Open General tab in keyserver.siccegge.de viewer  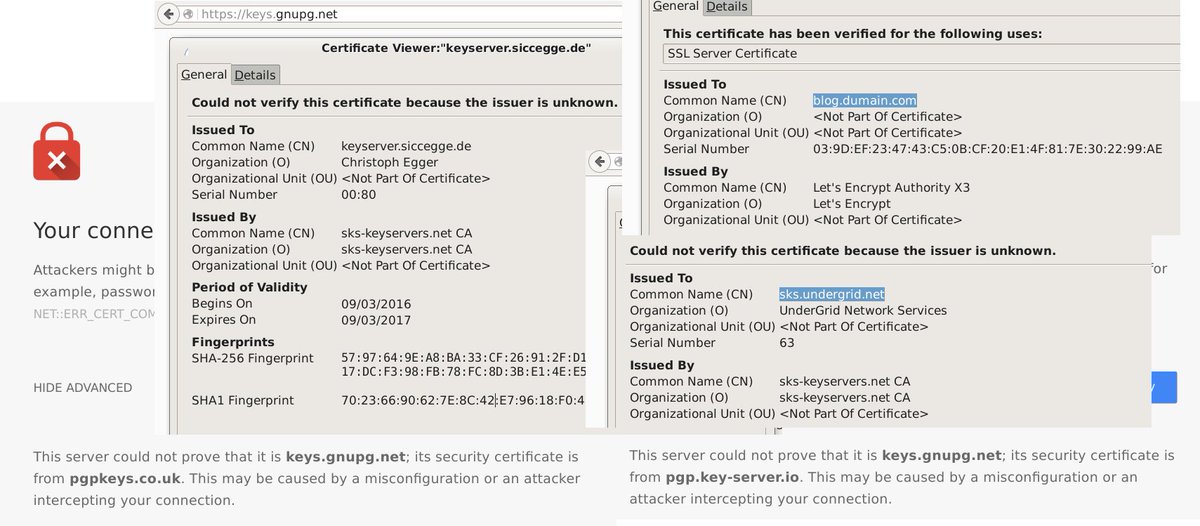[204, 74]
